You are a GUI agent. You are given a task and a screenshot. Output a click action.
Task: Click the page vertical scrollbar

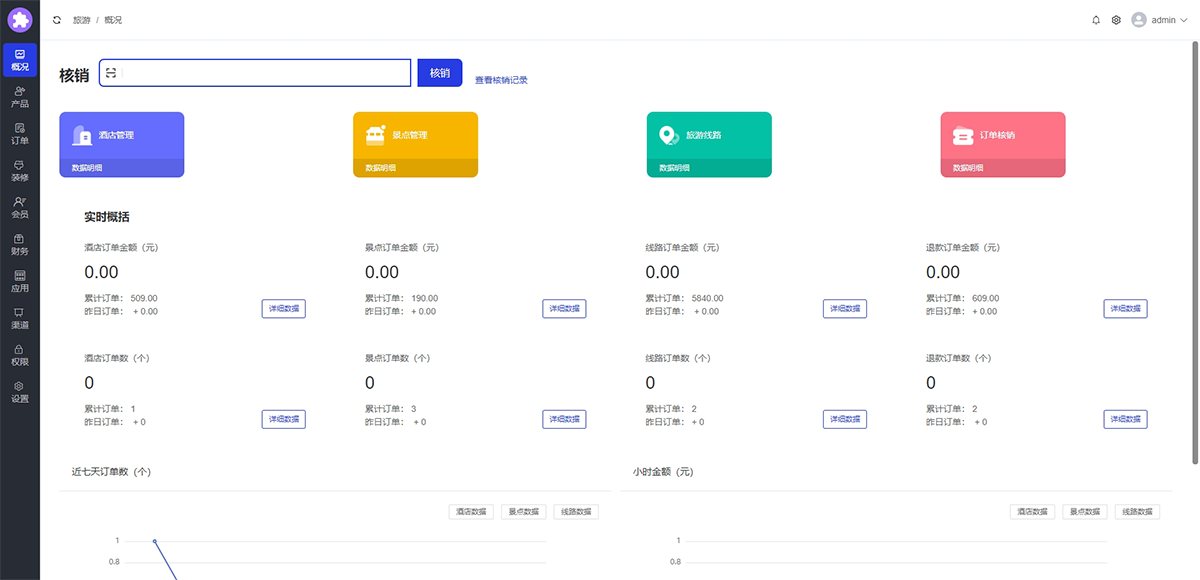click(x=1194, y=253)
